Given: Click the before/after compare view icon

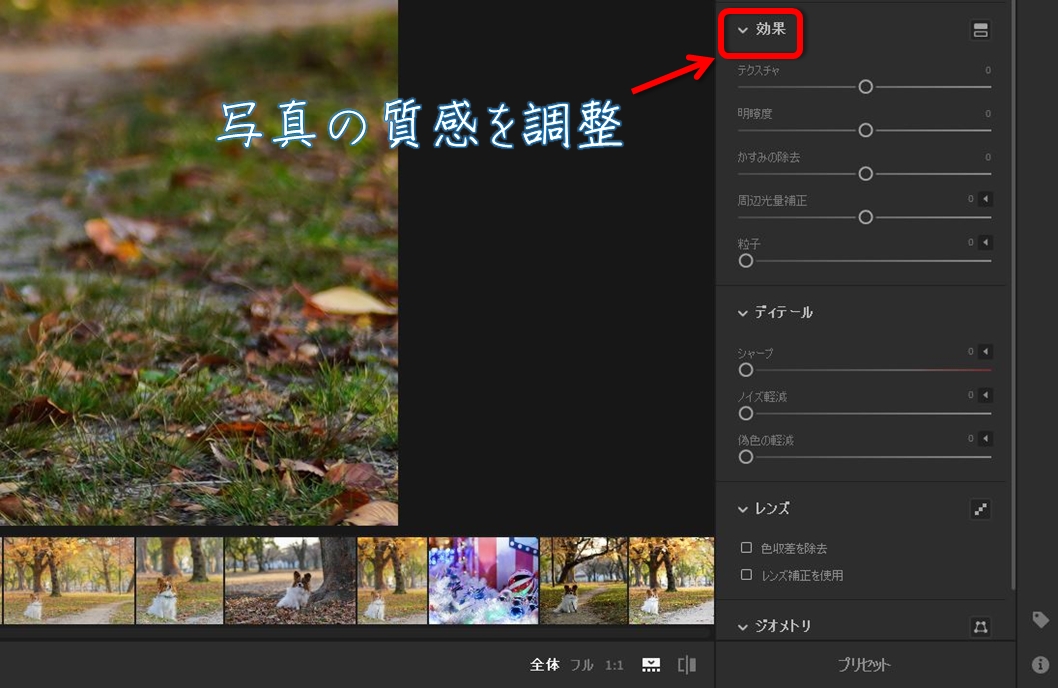Looking at the screenshot, I should pyautogui.click(x=687, y=665).
